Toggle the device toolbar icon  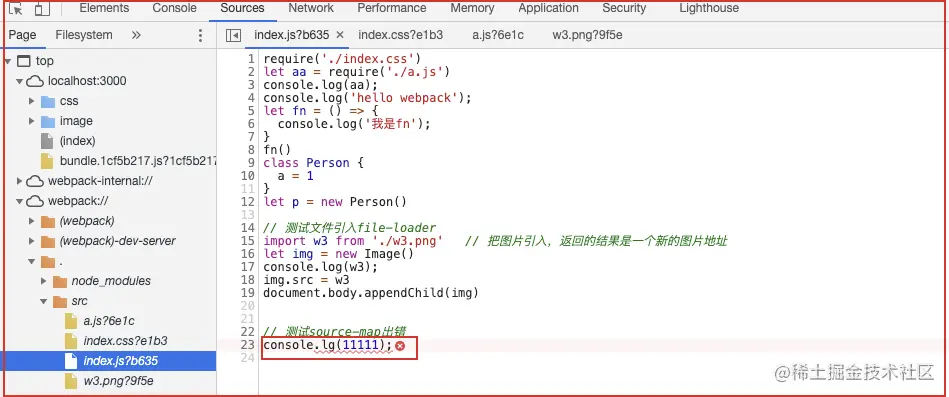click(x=41, y=9)
